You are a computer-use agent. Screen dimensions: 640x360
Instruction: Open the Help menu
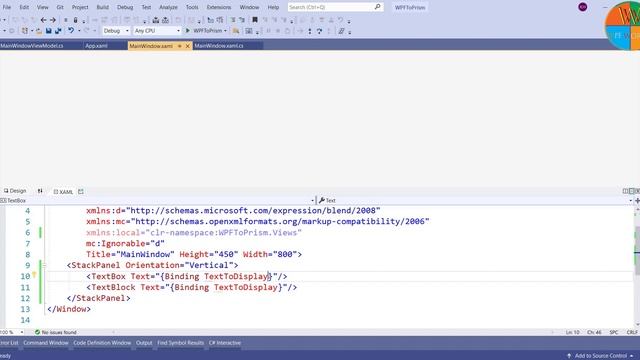(x=273, y=7)
